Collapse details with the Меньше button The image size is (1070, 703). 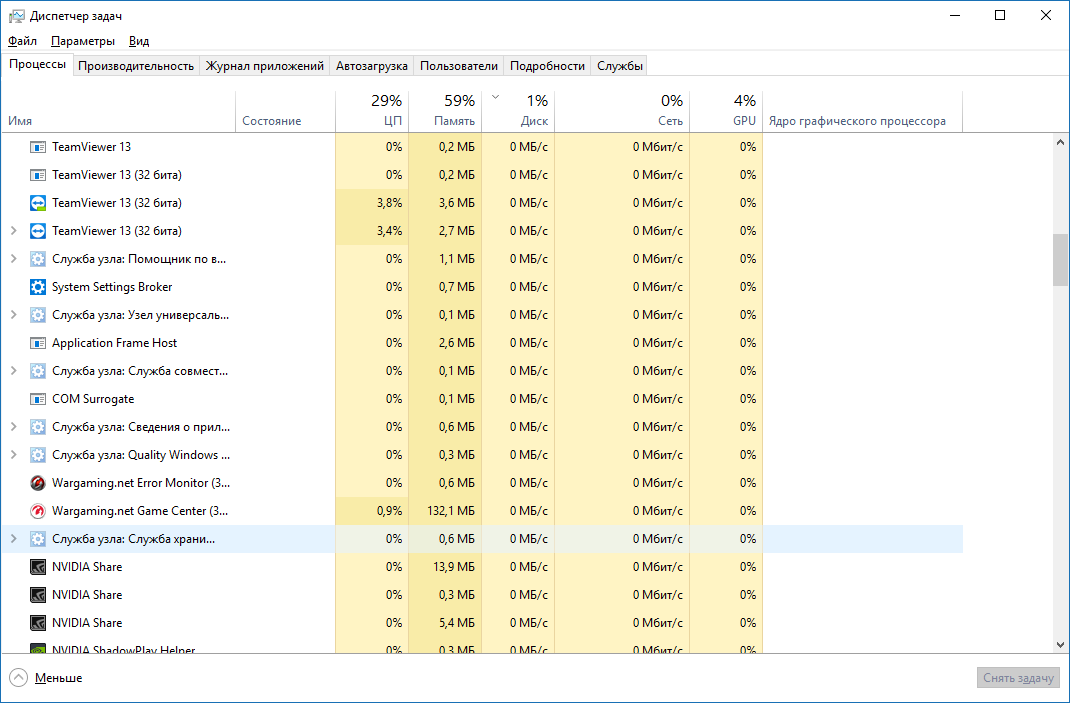tap(46, 678)
